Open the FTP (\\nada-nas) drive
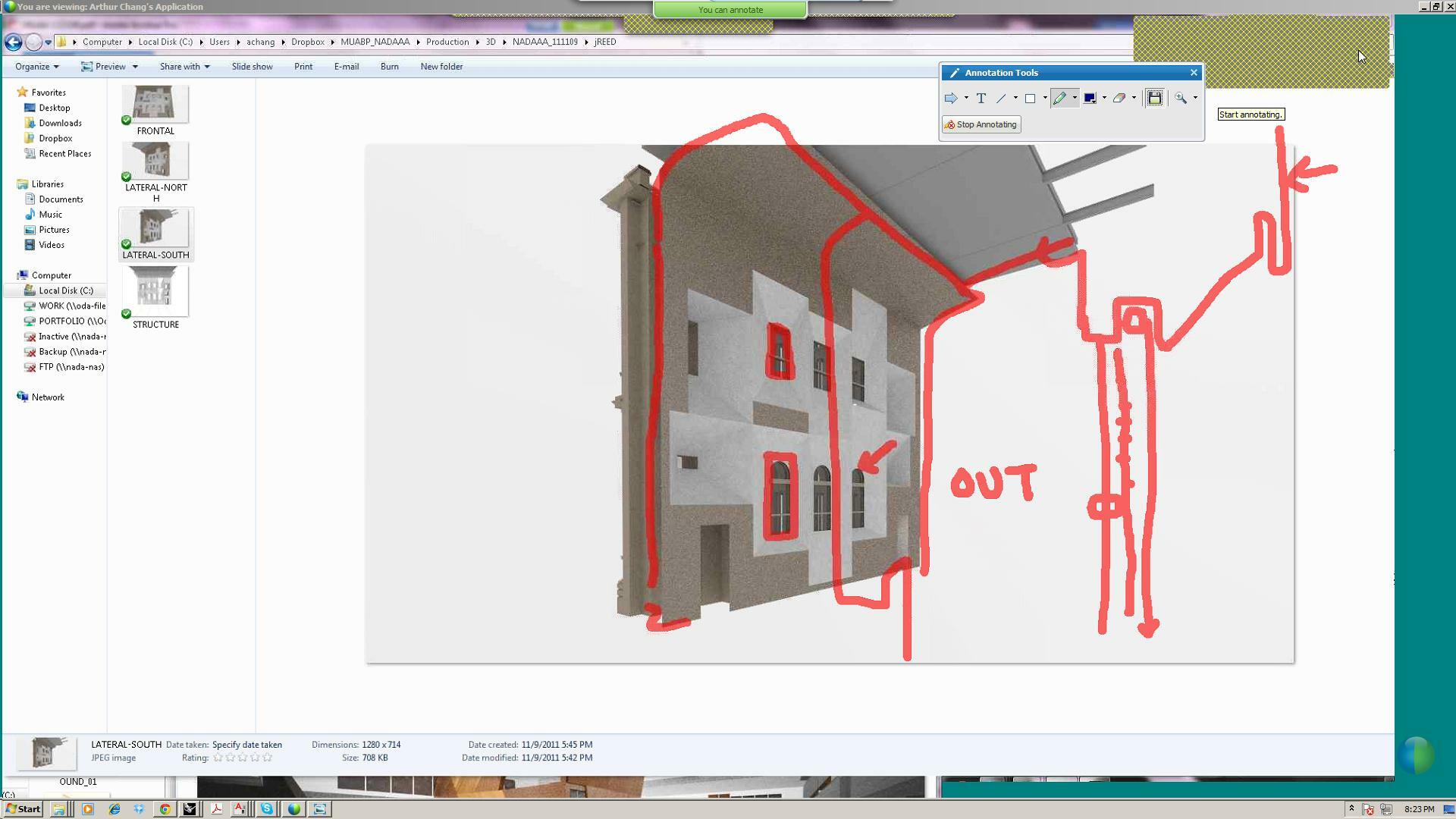Image resolution: width=1456 pixels, height=819 pixels. [64, 367]
